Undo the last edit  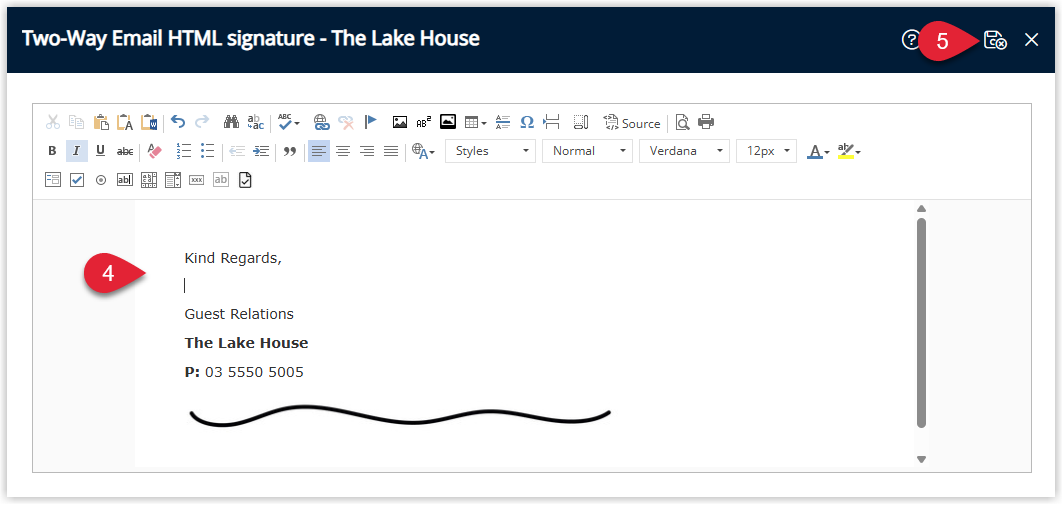tap(178, 122)
